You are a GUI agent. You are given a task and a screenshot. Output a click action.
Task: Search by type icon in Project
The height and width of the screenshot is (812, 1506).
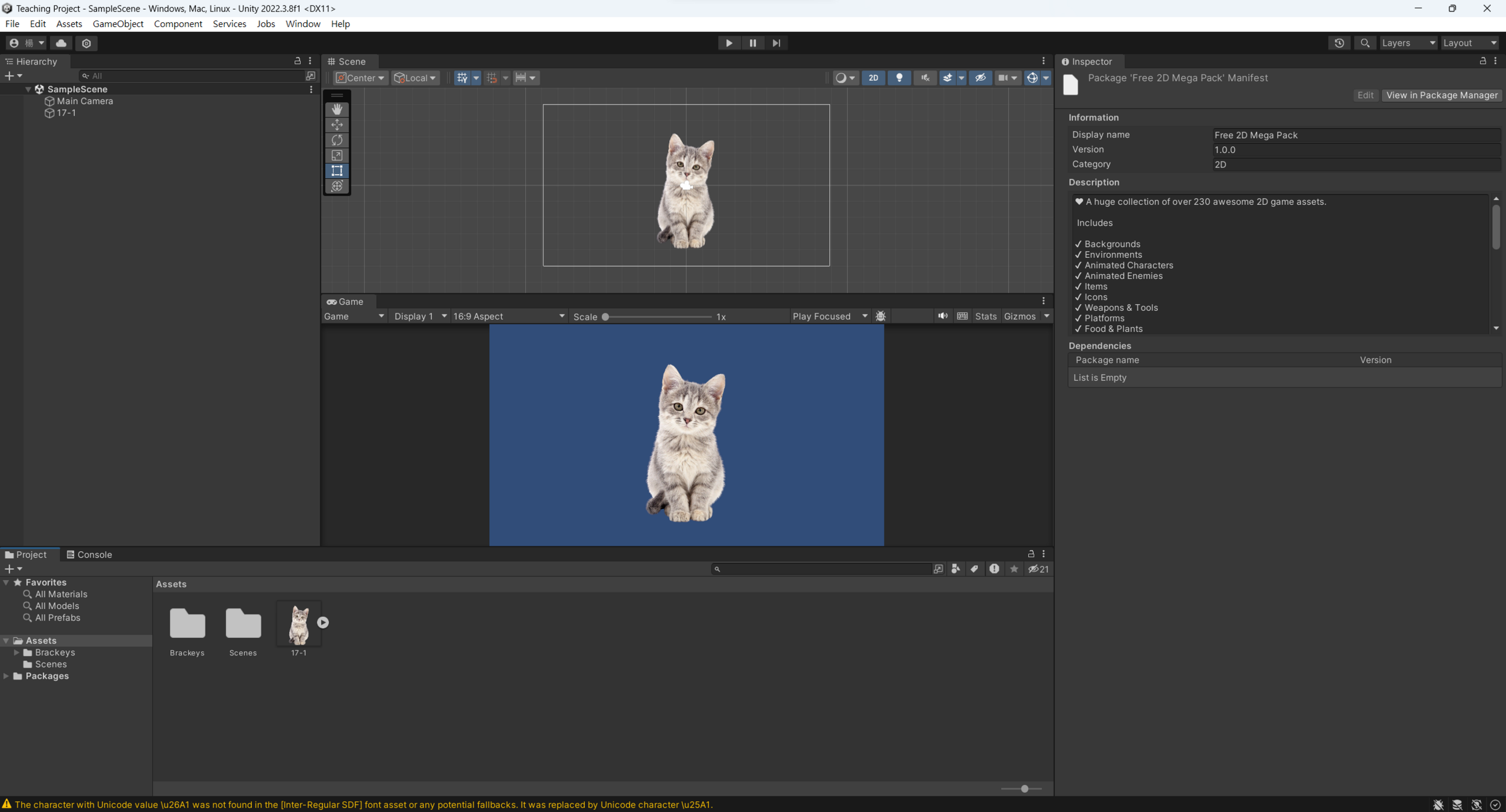pyautogui.click(x=955, y=569)
